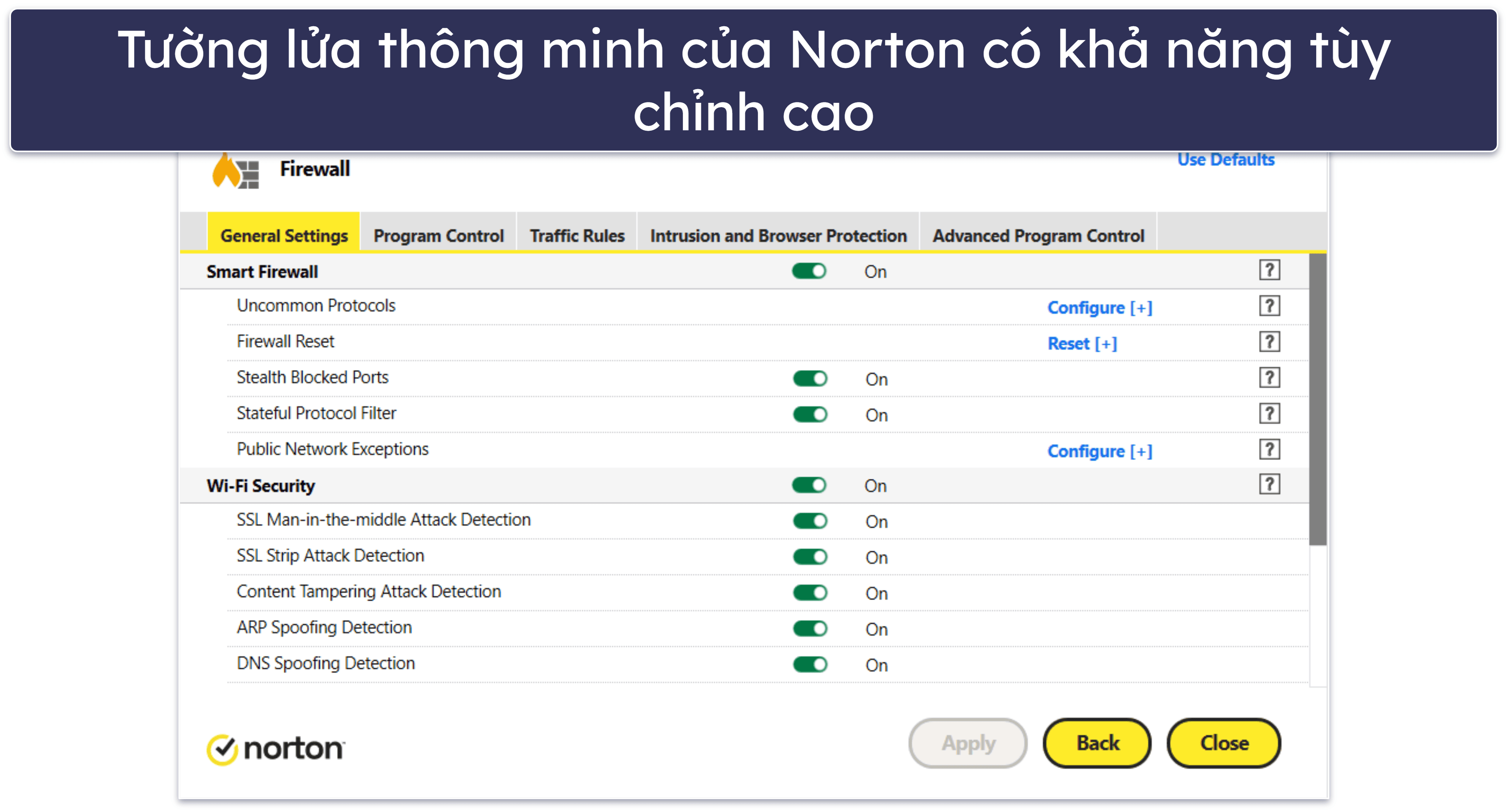Viewport: 1507px width, 812px height.
Task: Open help for Smart Firewall
Action: click(x=1269, y=271)
